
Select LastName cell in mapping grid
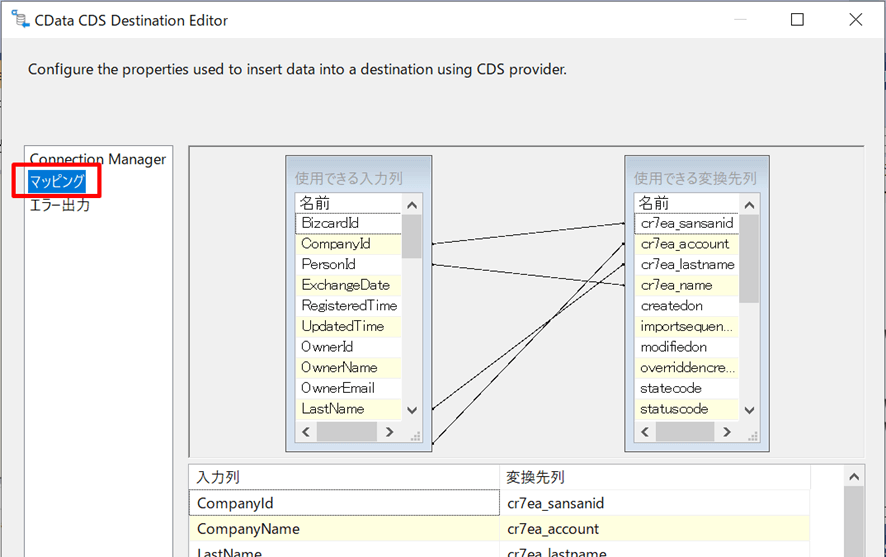(x=344, y=550)
